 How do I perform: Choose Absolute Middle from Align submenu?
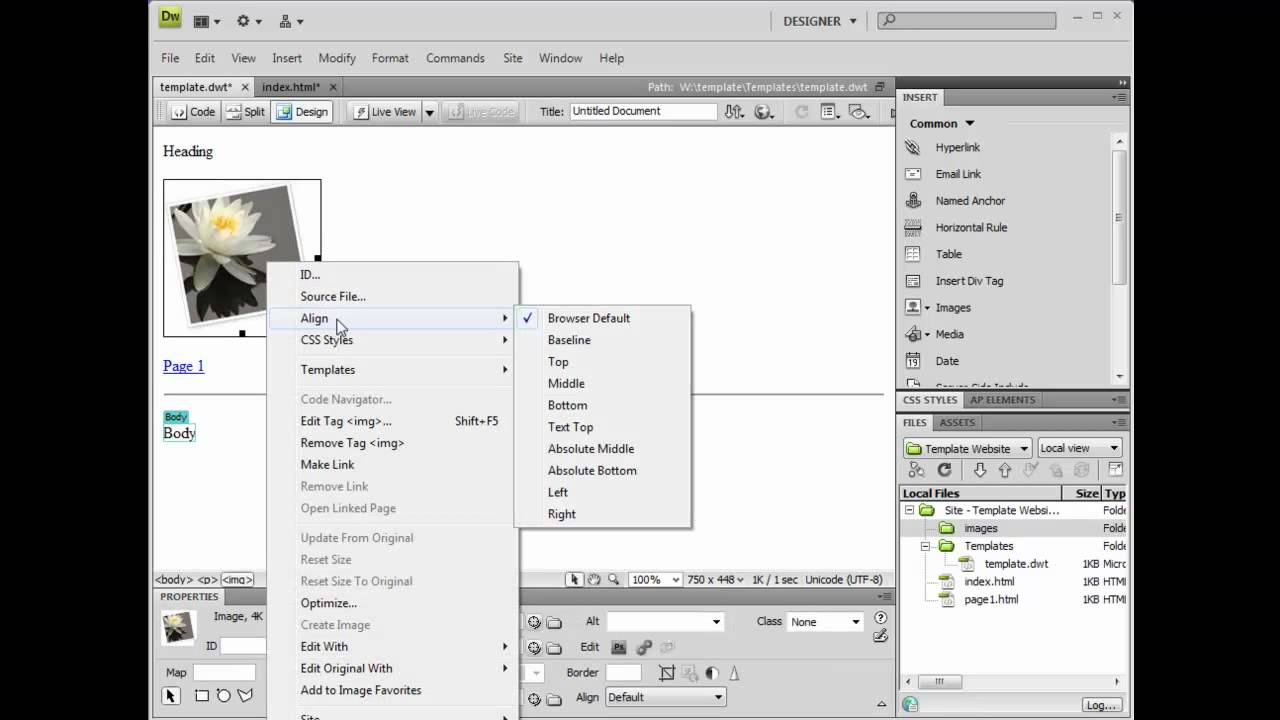click(591, 449)
